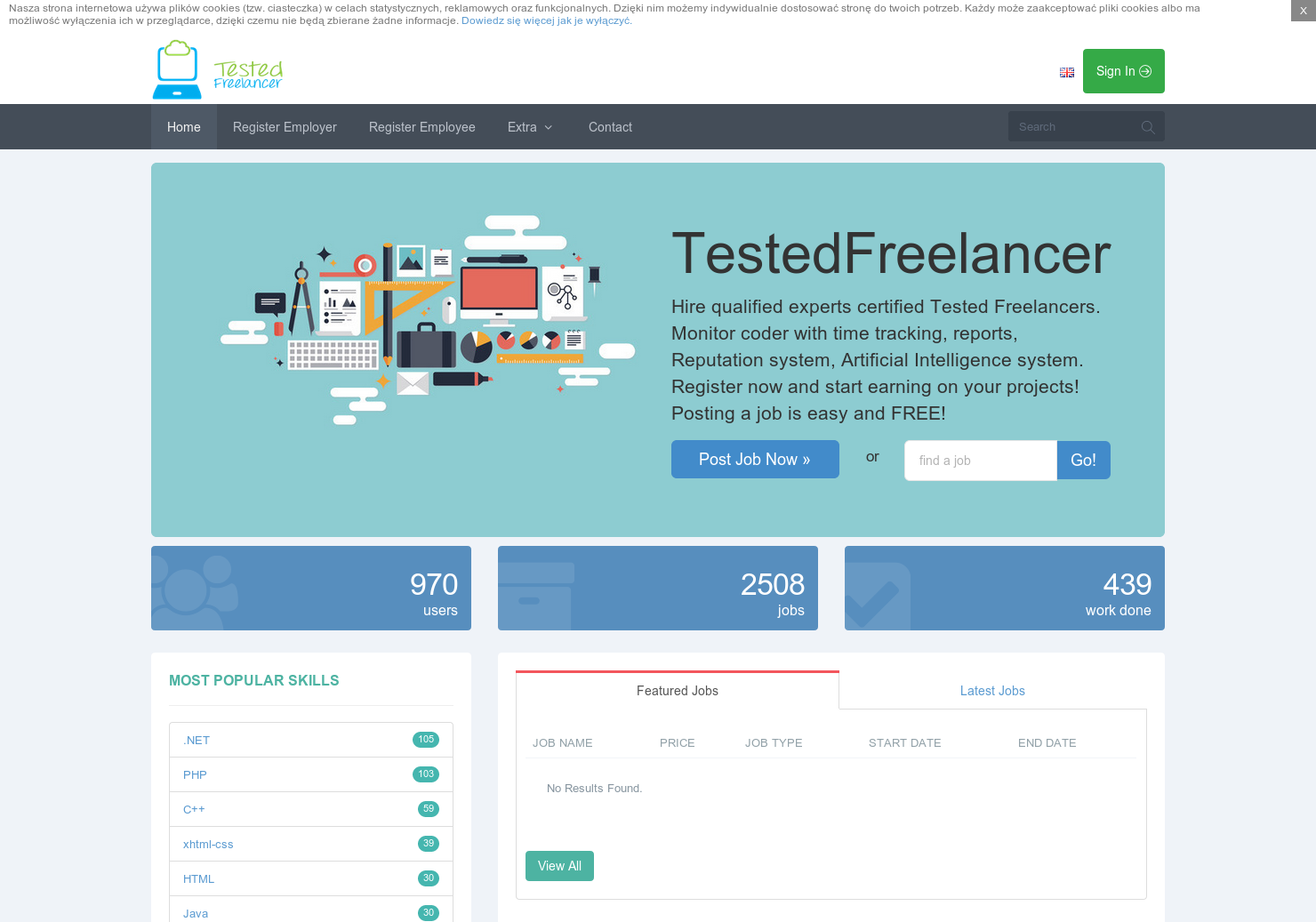The image size is (1316, 922).
Task: Open the Contact page
Action: pyautogui.click(x=610, y=127)
